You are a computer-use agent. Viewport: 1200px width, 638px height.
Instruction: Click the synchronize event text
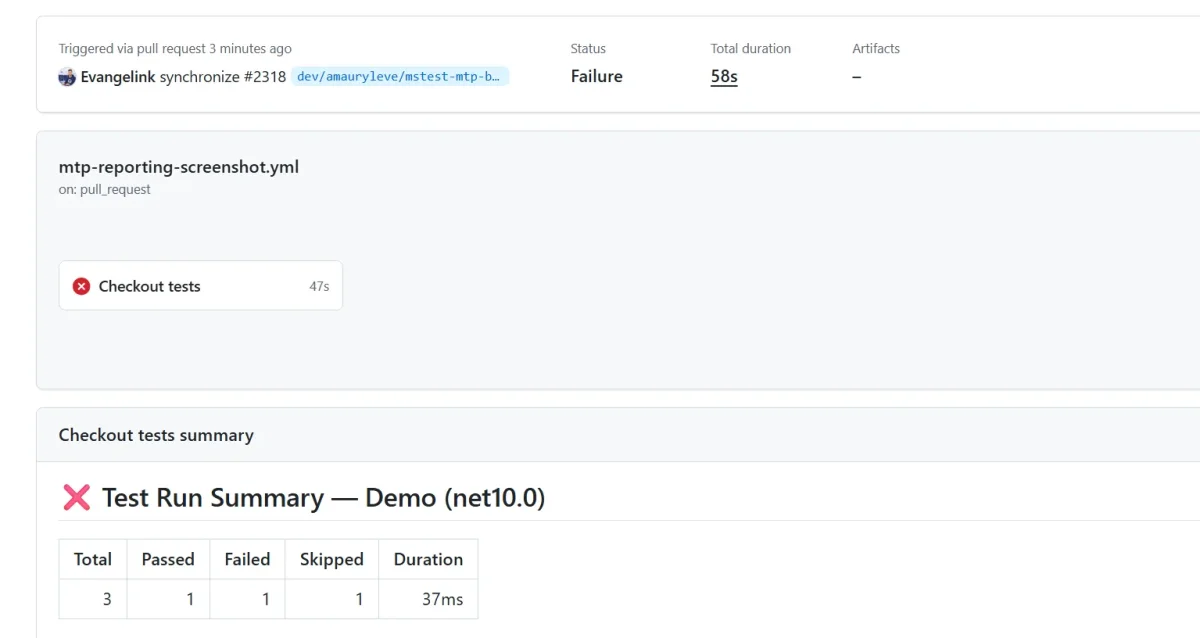(200, 77)
